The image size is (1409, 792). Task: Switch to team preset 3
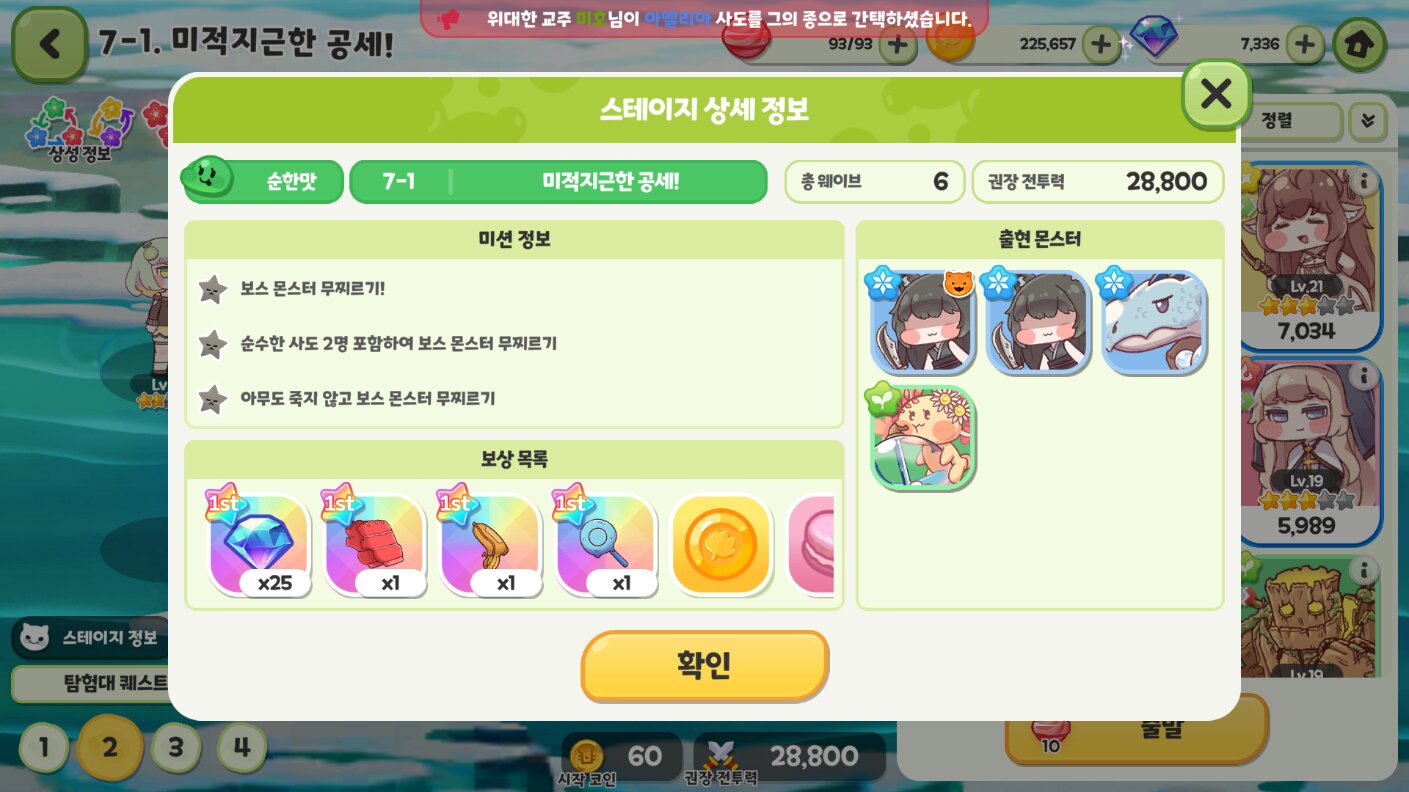tap(176, 747)
